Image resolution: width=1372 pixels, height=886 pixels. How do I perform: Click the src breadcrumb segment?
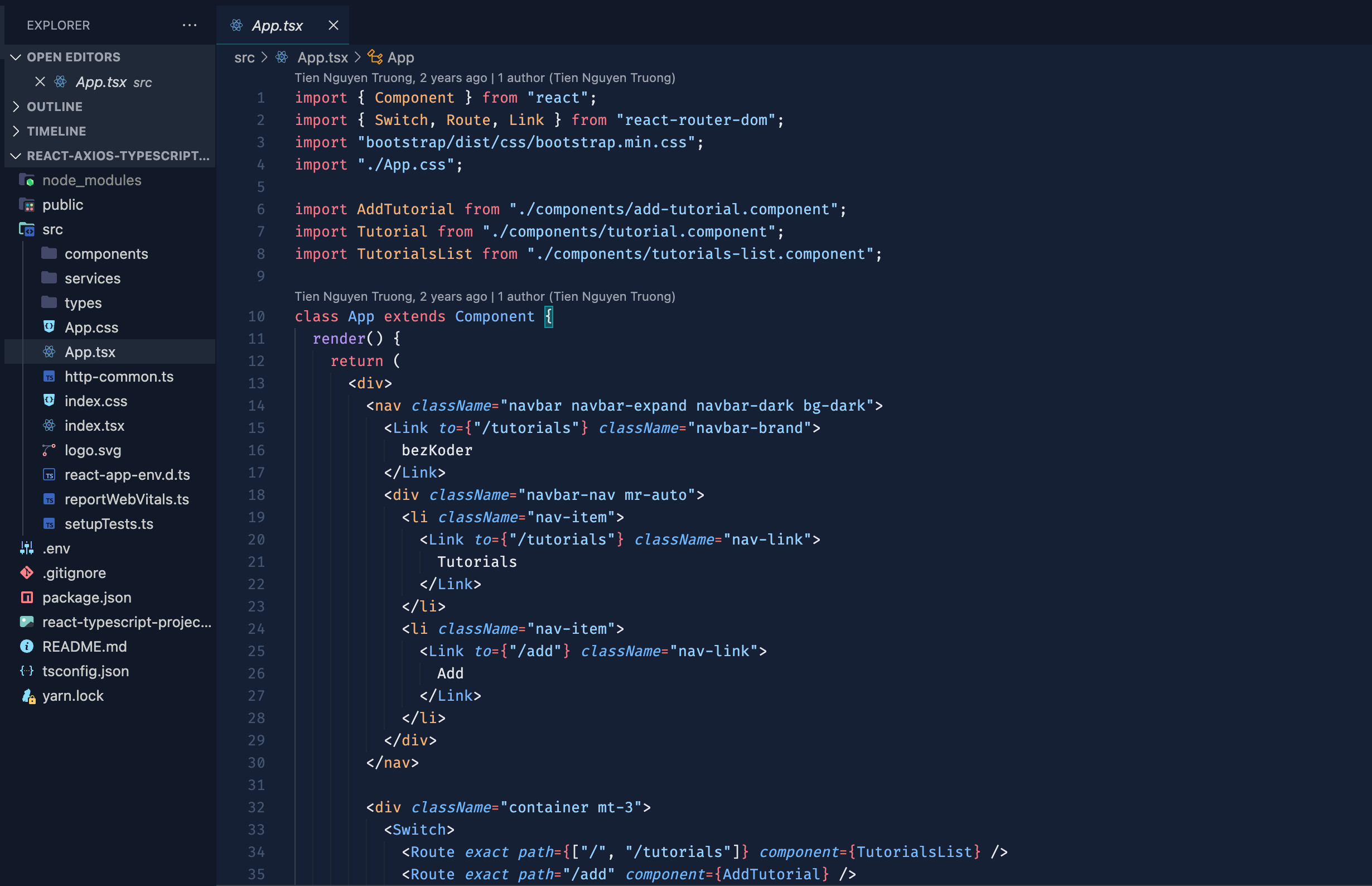244,57
